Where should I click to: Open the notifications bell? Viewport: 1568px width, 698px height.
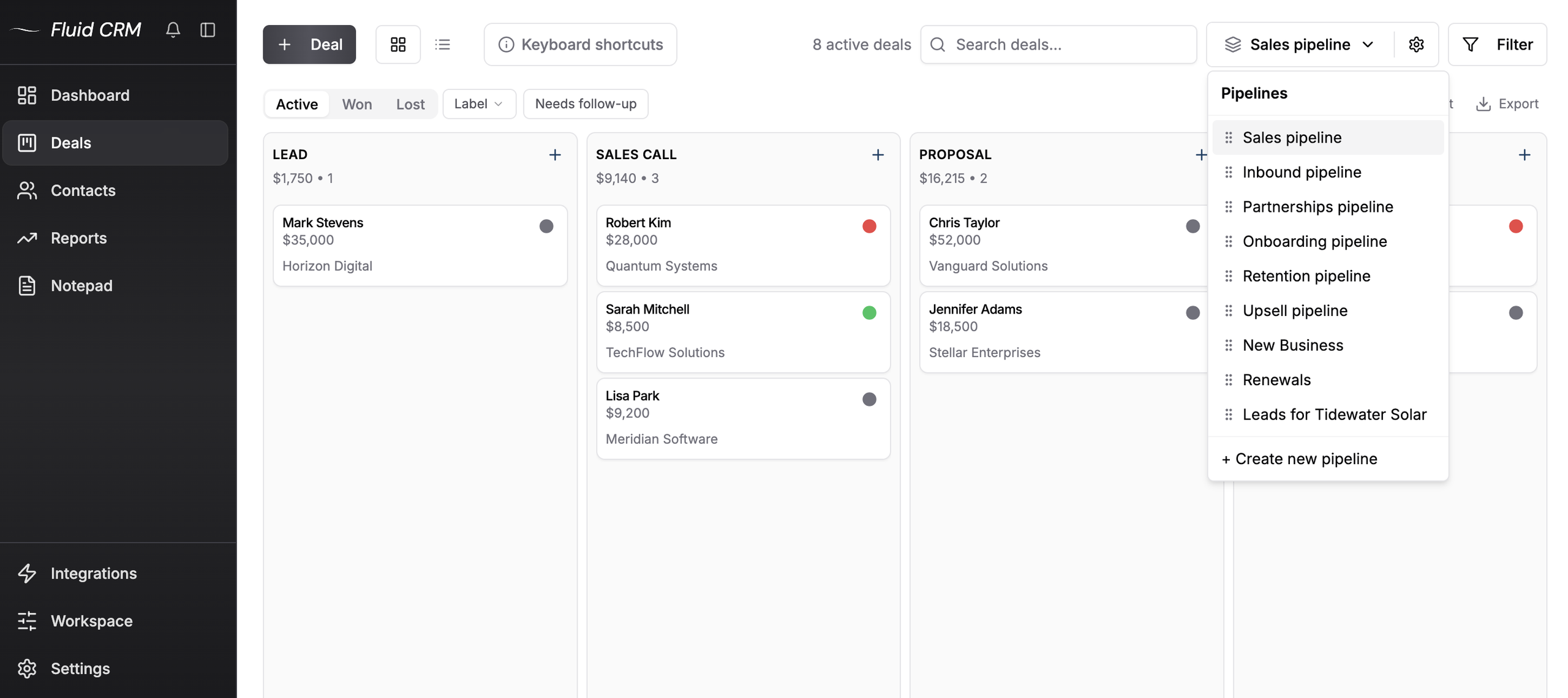tap(173, 29)
